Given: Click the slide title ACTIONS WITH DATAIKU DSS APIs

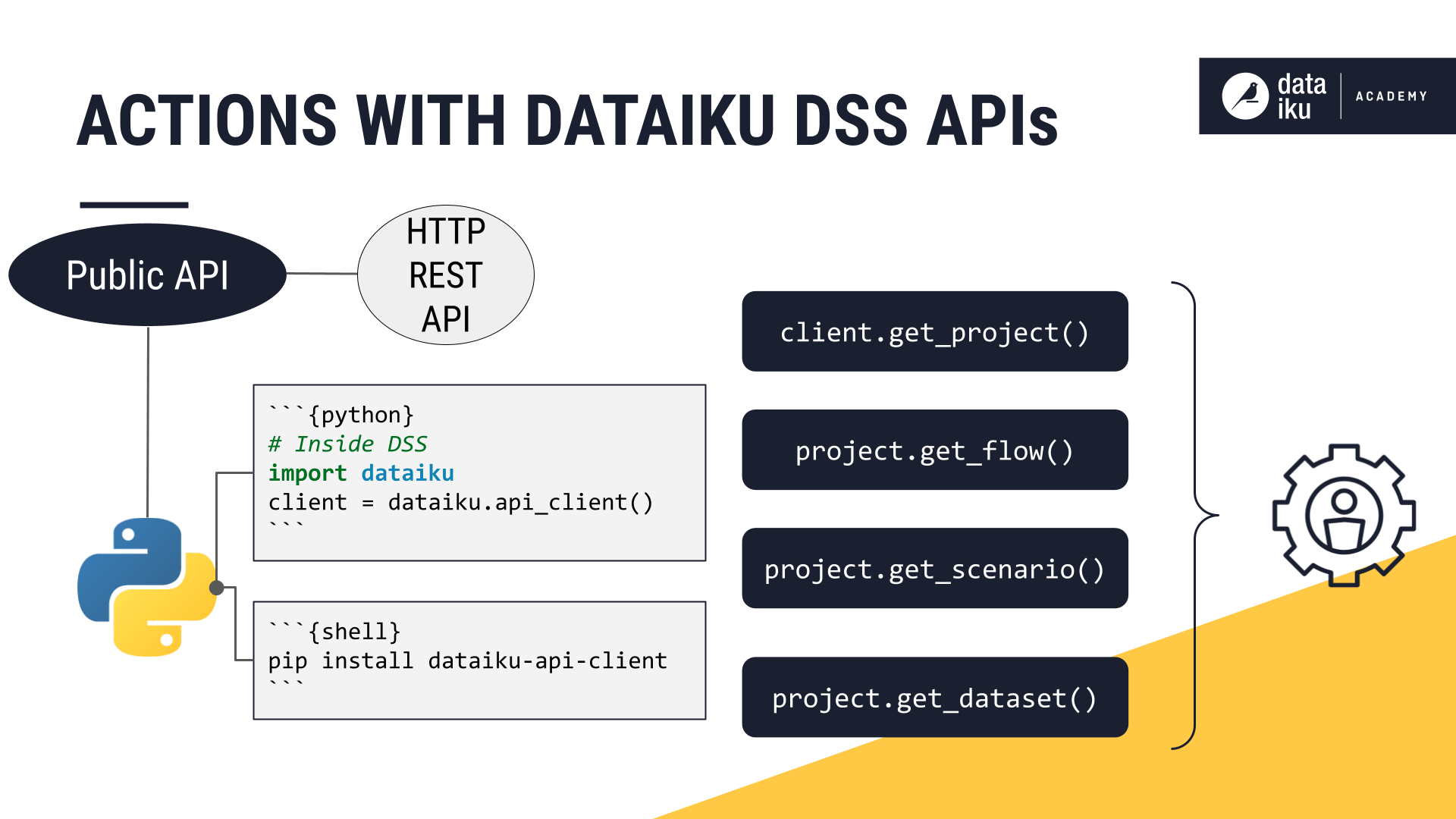Looking at the screenshot, I should (567, 120).
